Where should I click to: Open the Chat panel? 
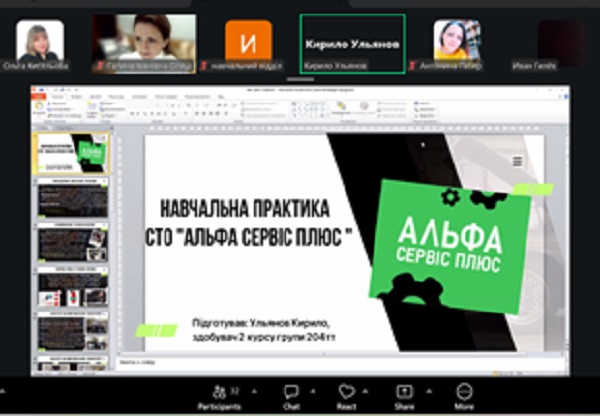click(x=291, y=393)
